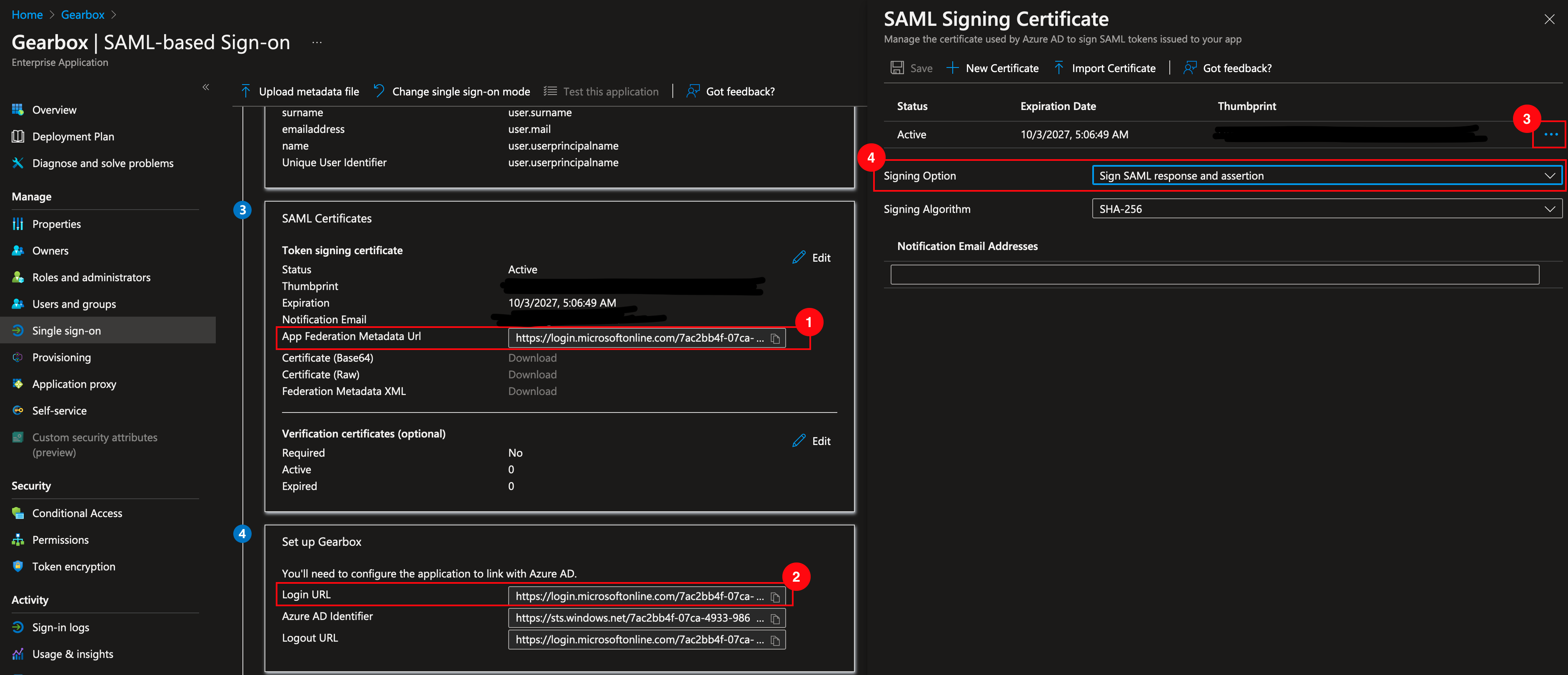Copy the Logout URL
The image size is (1568, 675).
pyautogui.click(x=775, y=640)
